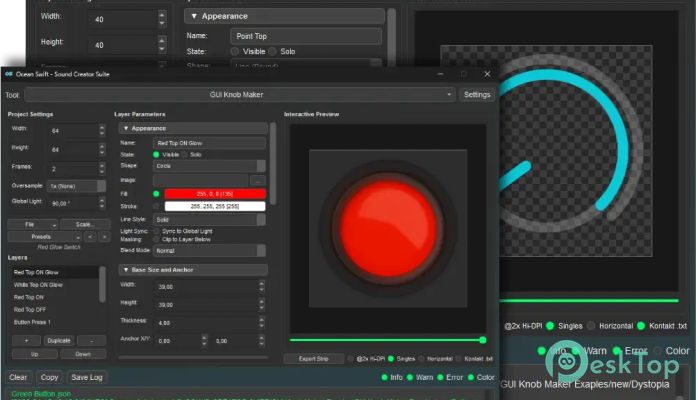Open the red Fill color swatch

tap(215, 194)
